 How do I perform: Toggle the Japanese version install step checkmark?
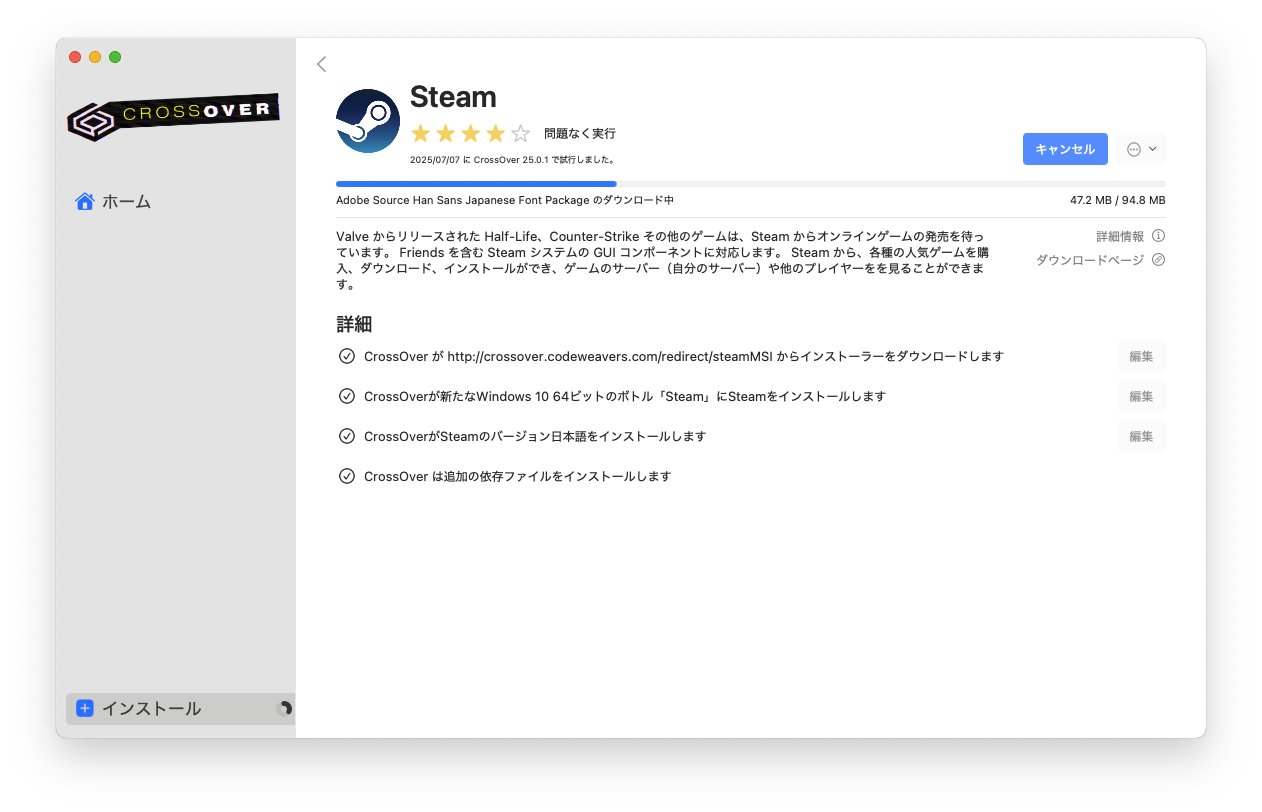click(347, 436)
